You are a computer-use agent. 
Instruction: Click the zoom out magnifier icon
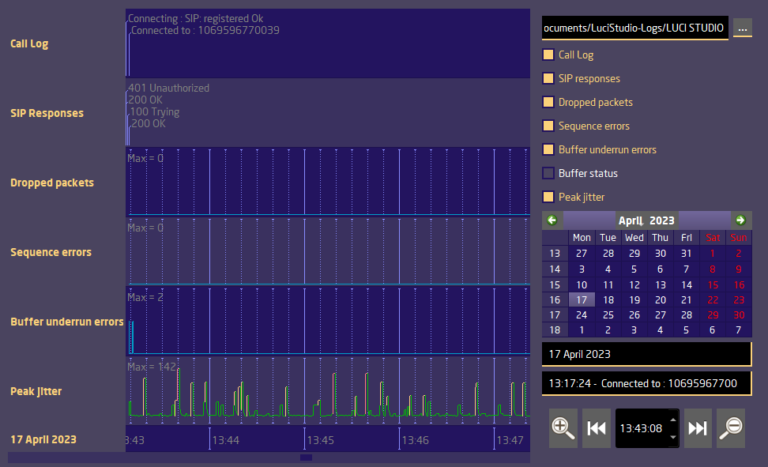(x=732, y=428)
